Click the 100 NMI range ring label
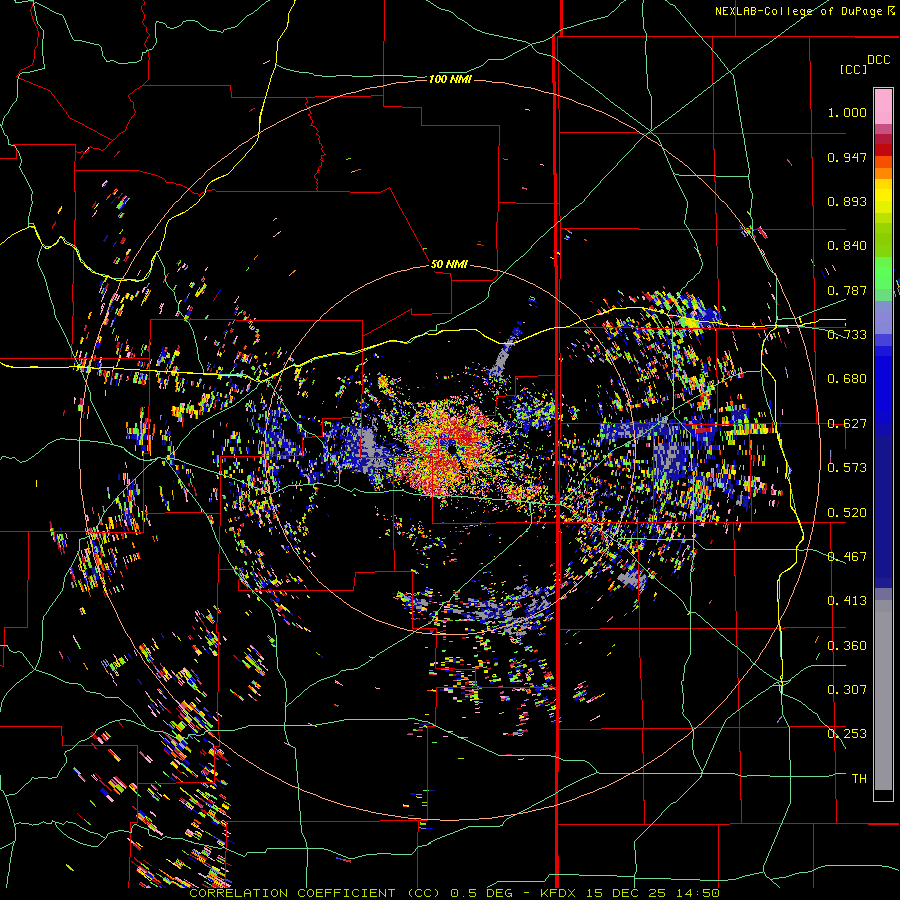The image size is (900, 900). (450, 79)
